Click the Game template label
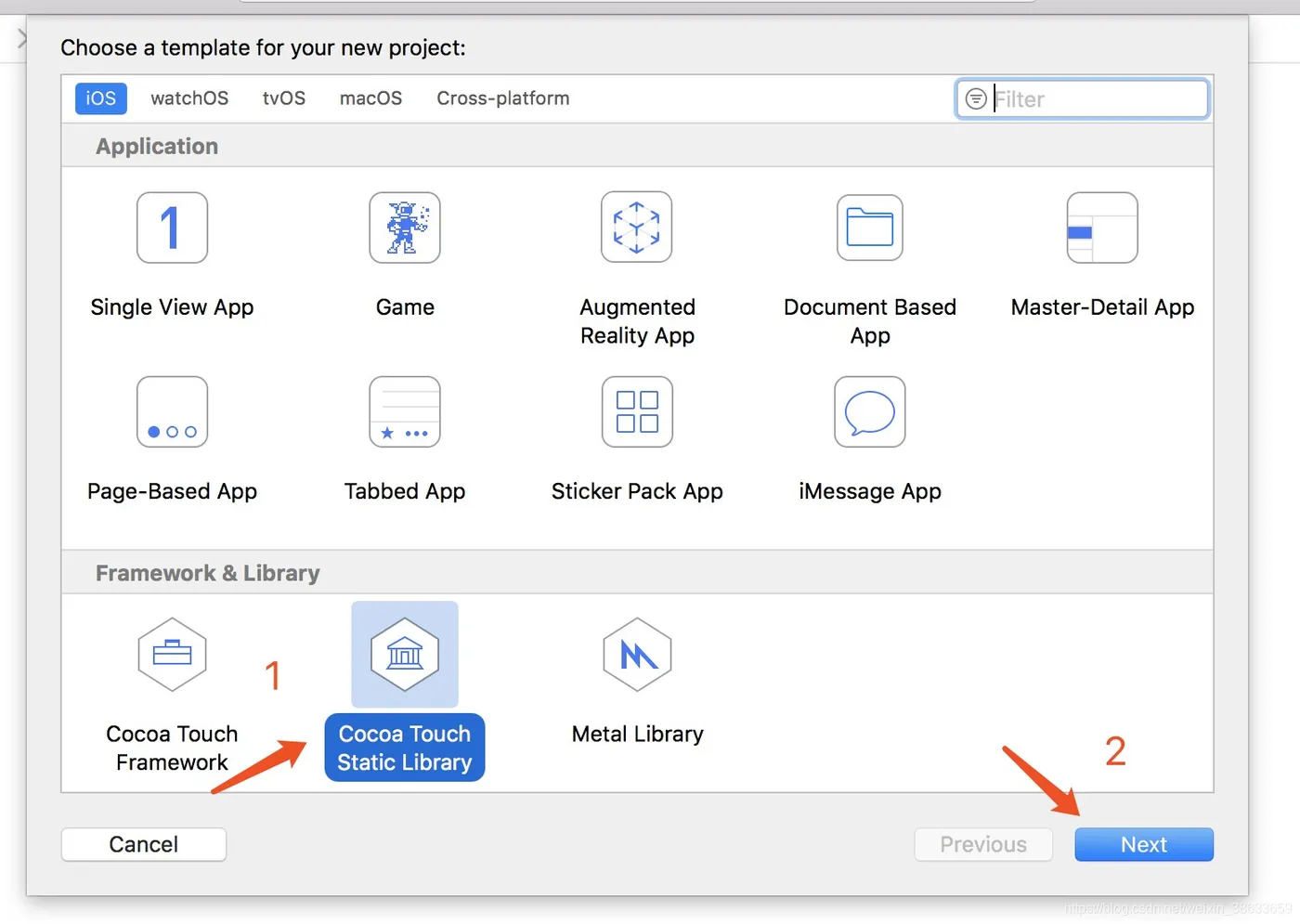 pos(405,307)
